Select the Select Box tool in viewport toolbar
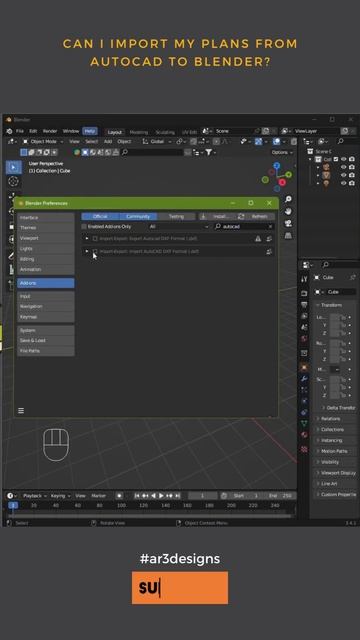 tap(13, 167)
